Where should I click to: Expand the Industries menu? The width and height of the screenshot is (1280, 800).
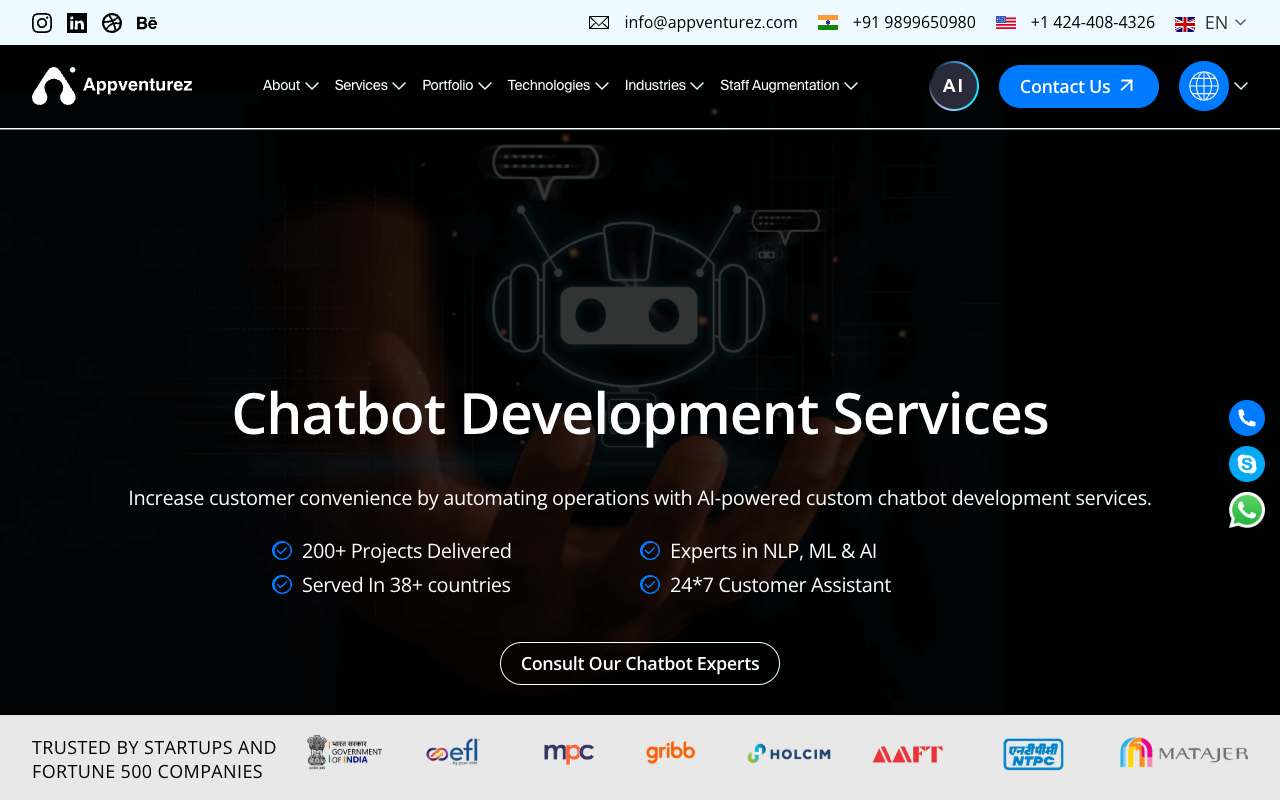coord(664,85)
